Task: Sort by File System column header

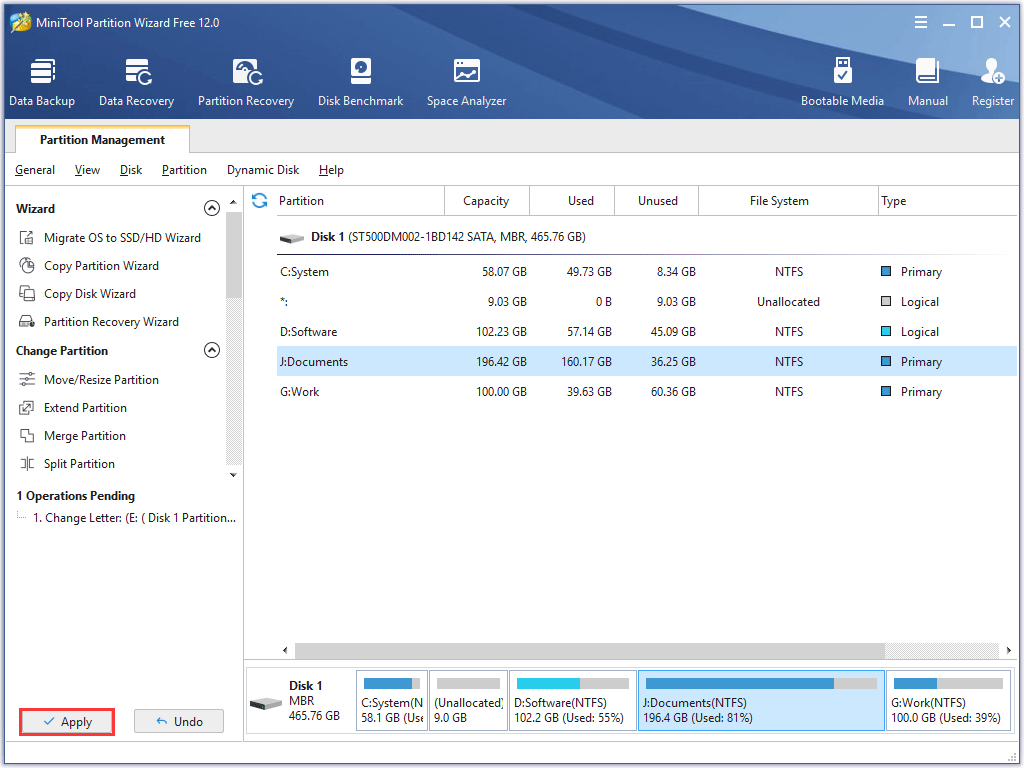Action: [x=788, y=200]
